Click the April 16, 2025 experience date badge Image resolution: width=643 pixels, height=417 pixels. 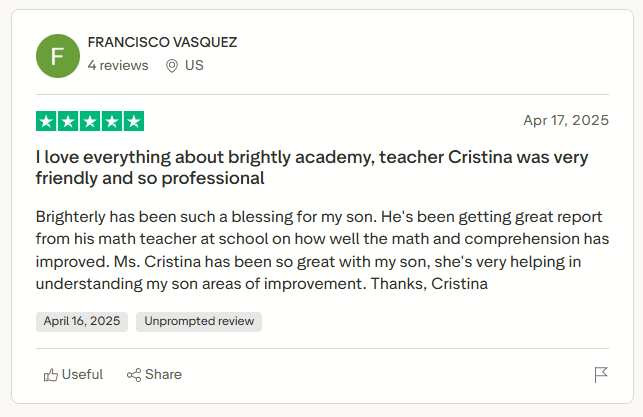point(81,321)
